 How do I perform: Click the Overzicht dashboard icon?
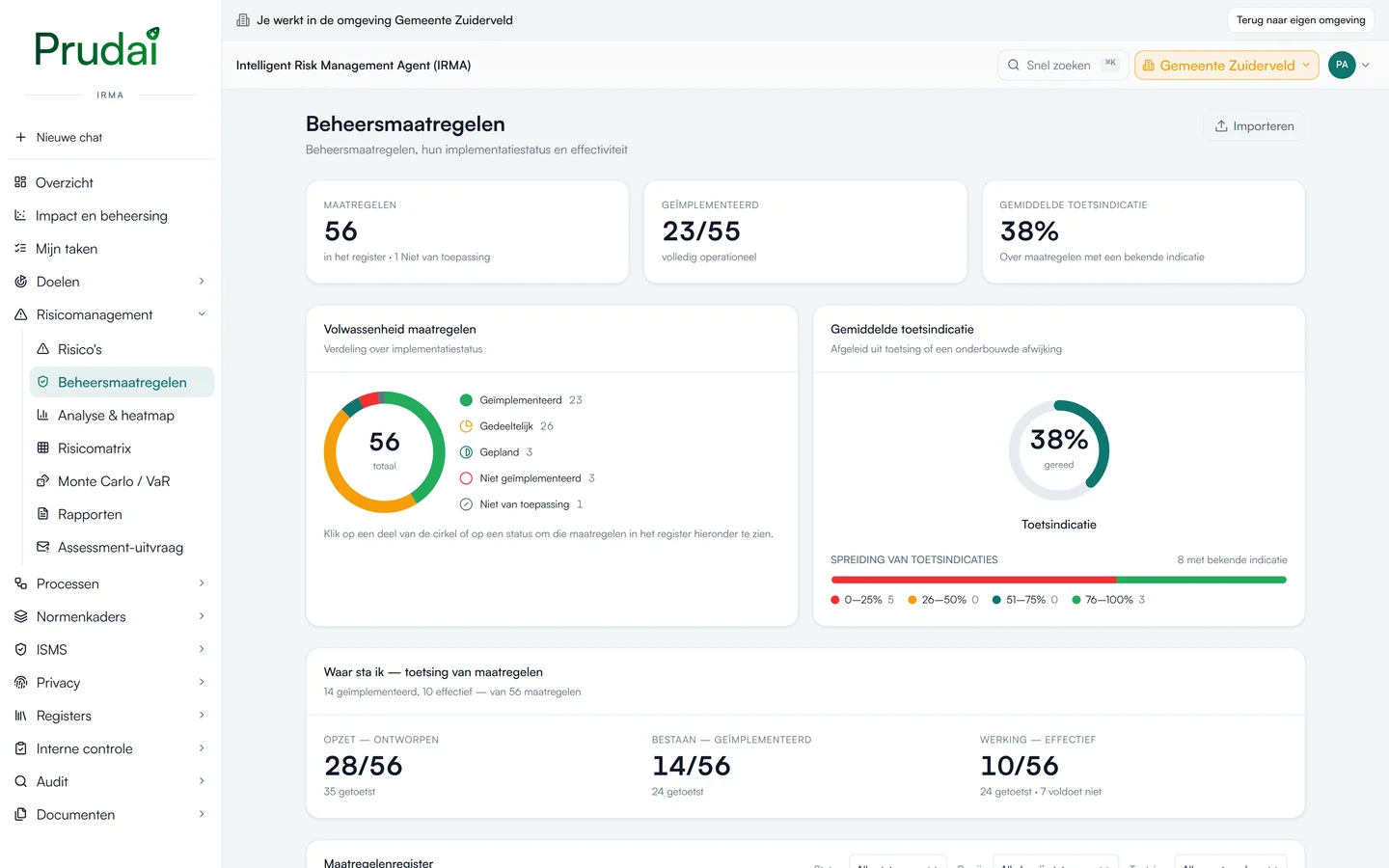[20, 182]
